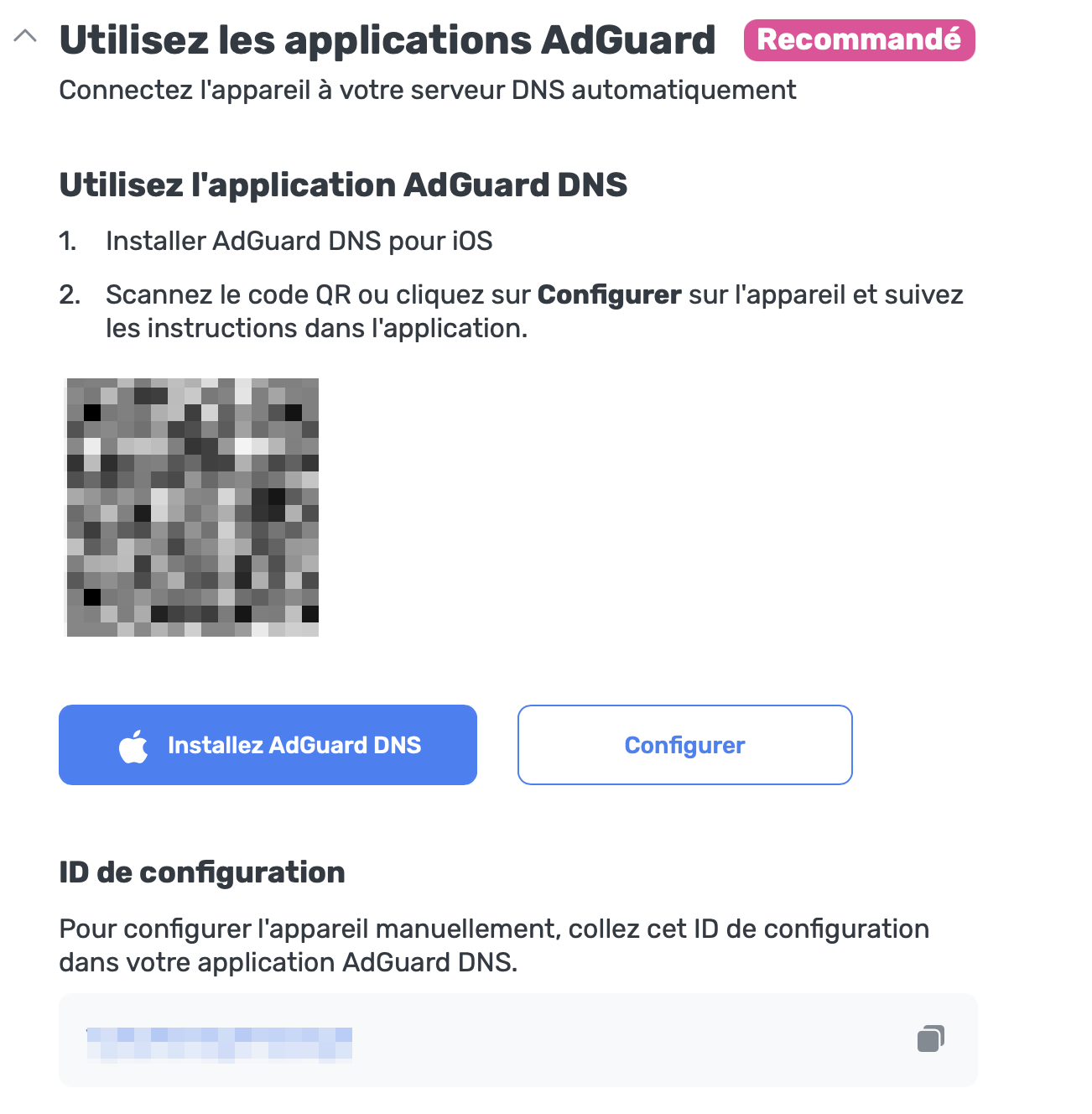Click the 'Utilisez les applications AdGuard' title
Image resolution: width=1092 pixels, height=1114 pixels.
pyautogui.click(x=387, y=40)
